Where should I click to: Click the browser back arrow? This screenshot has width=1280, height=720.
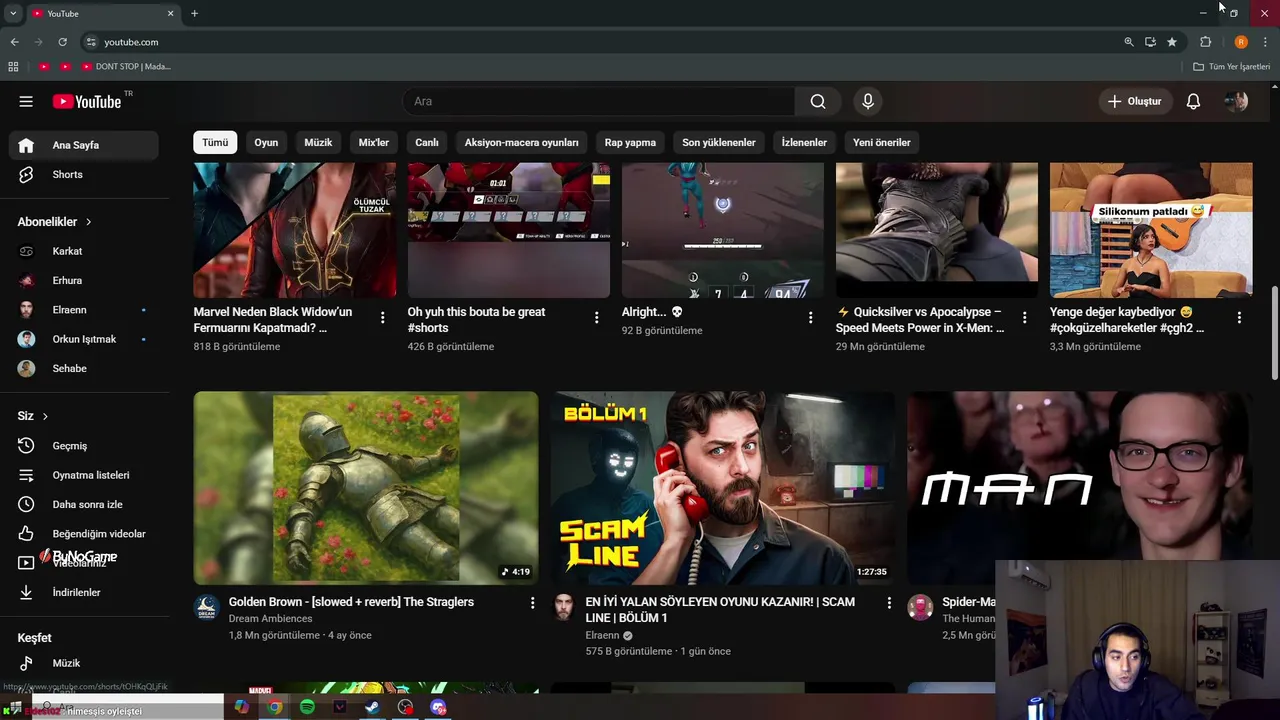click(x=14, y=42)
